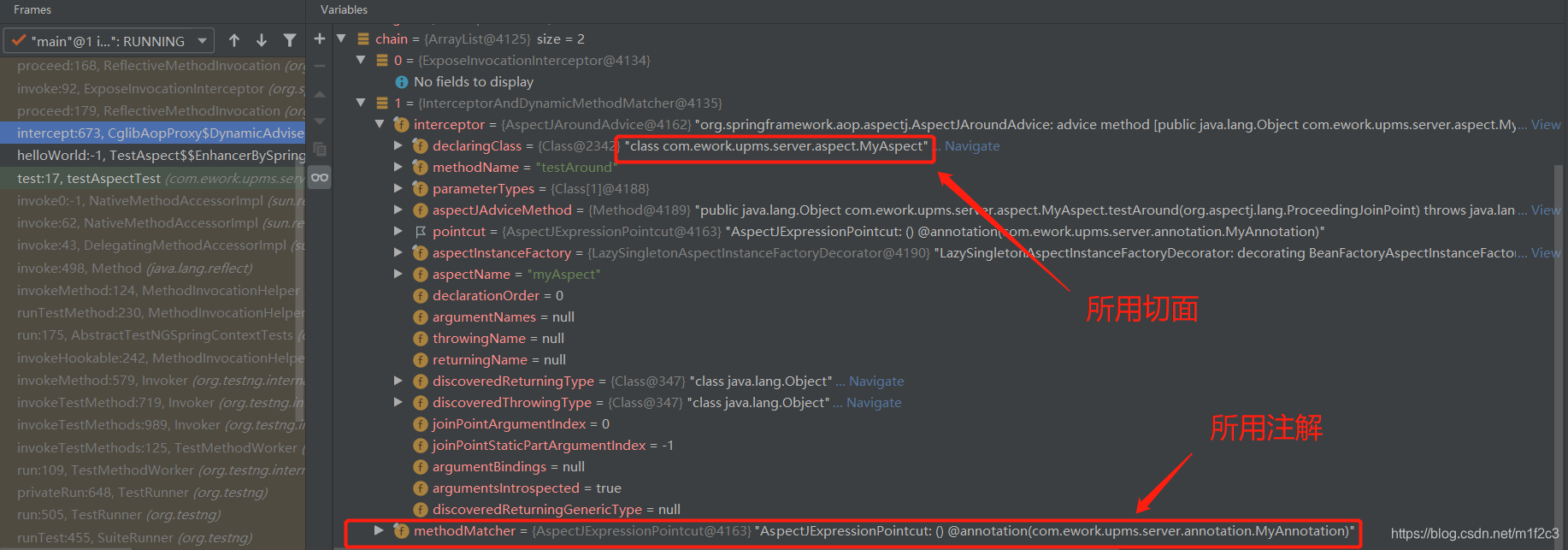1568x550 pixels.
Task: Expand the methodName field
Action: coord(398,167)
